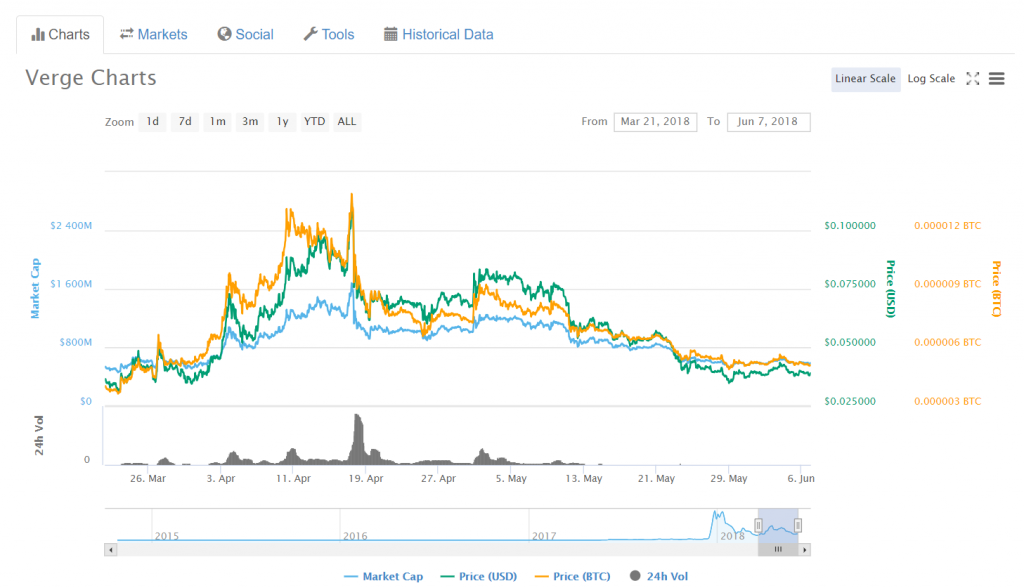Click the 5. May axis label
This screenshot has width=1024, height=588.
point(511,478)
